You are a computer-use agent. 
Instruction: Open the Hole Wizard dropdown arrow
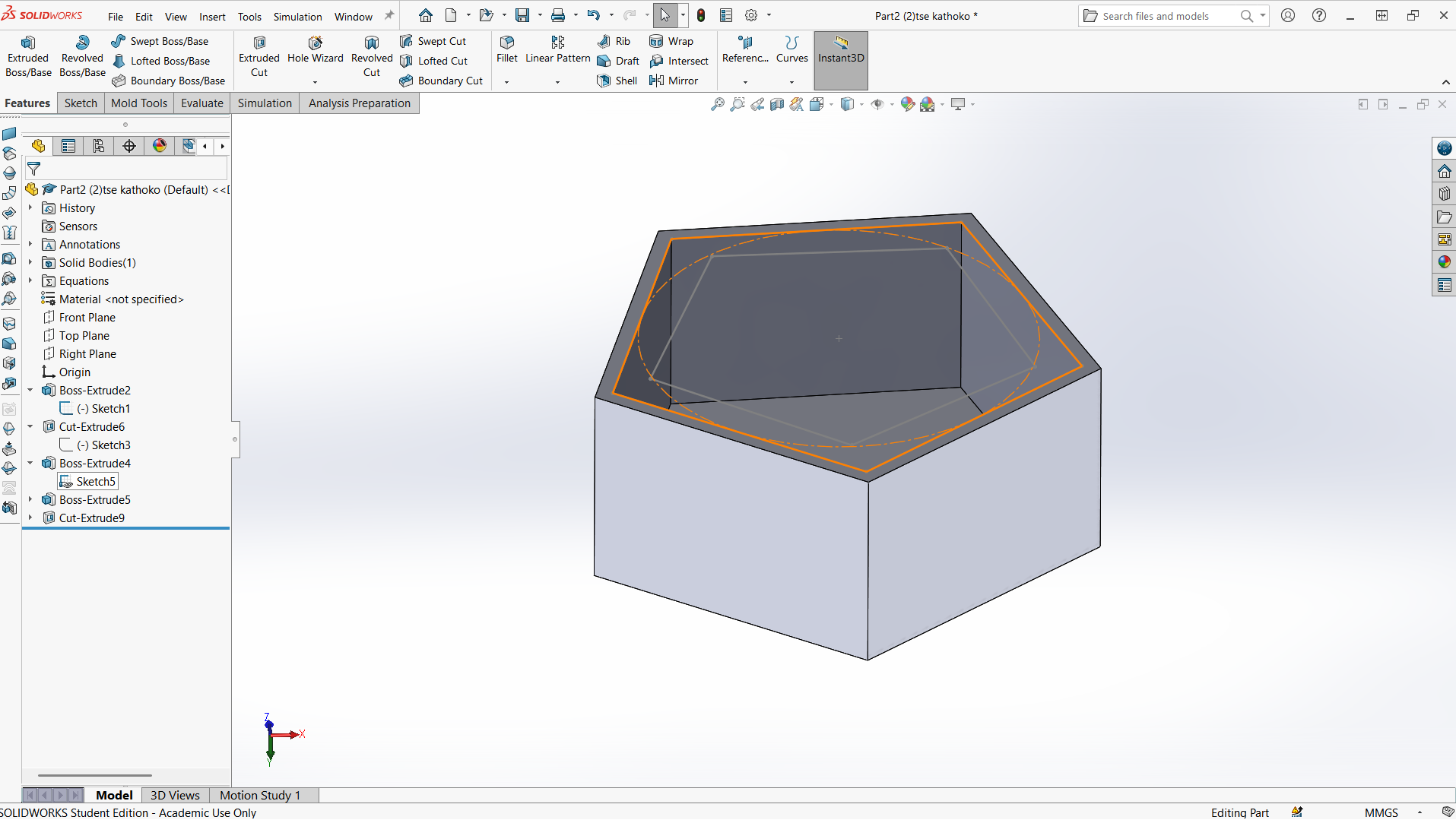click(x=315, y=82)
